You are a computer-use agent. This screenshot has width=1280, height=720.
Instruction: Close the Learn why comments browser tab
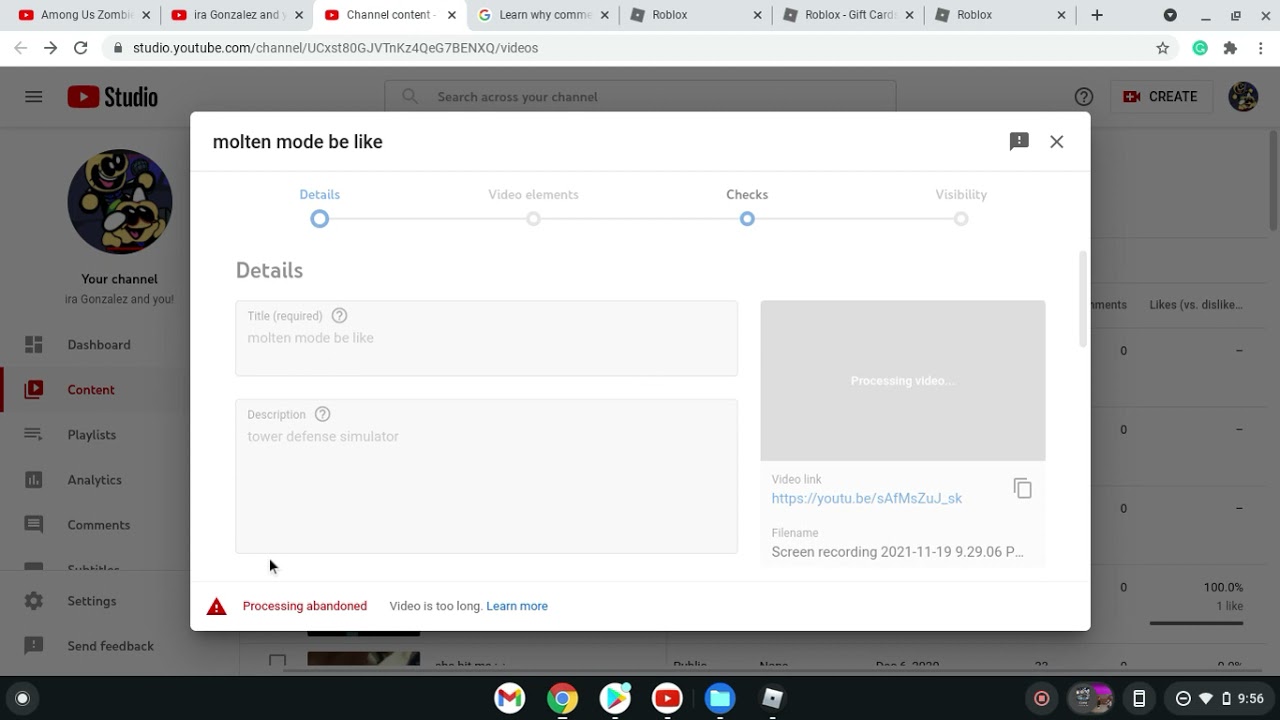(604, 15)
